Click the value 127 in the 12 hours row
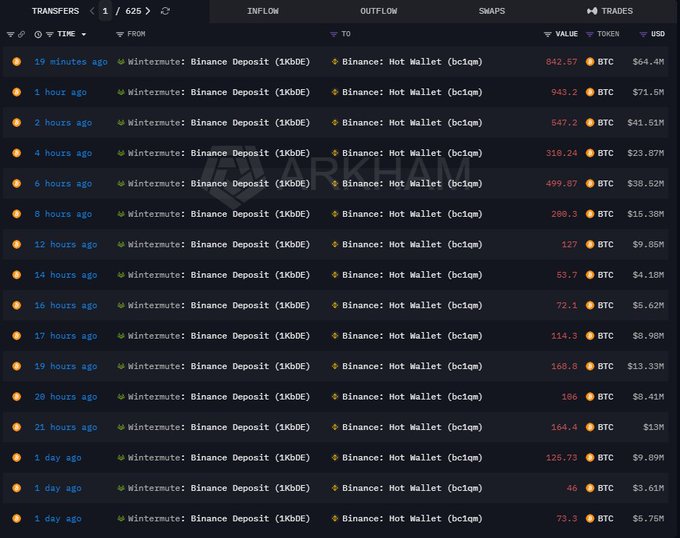680x538 pixels. tap(569, 245)
